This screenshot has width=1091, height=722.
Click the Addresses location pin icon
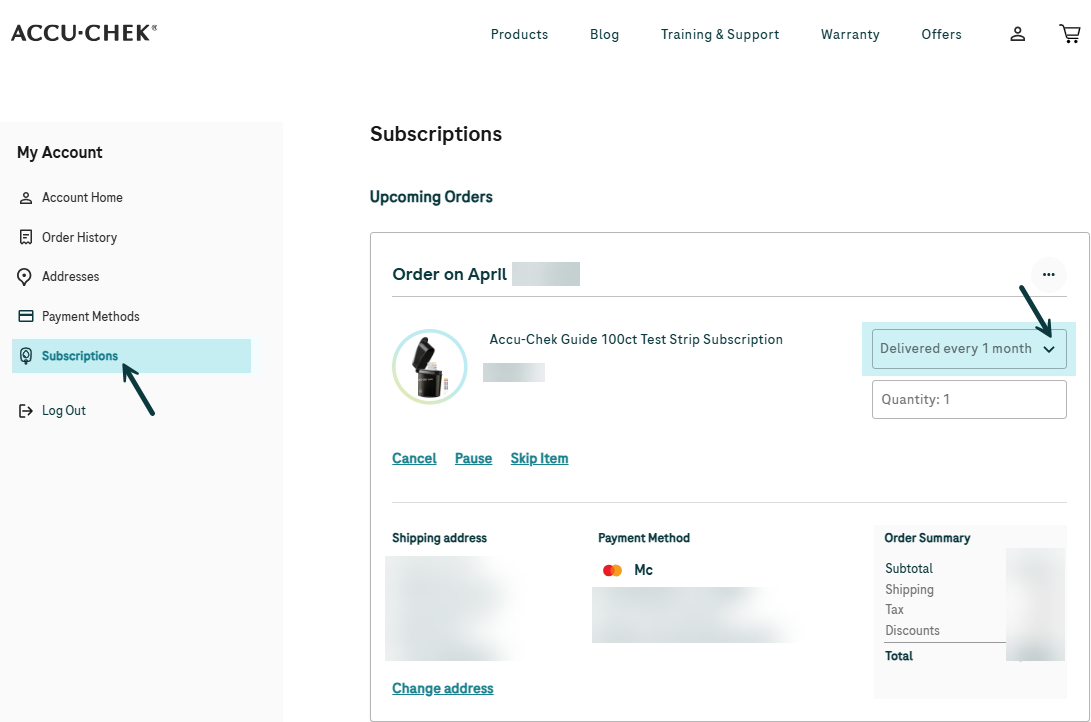[x=24, y=277]
